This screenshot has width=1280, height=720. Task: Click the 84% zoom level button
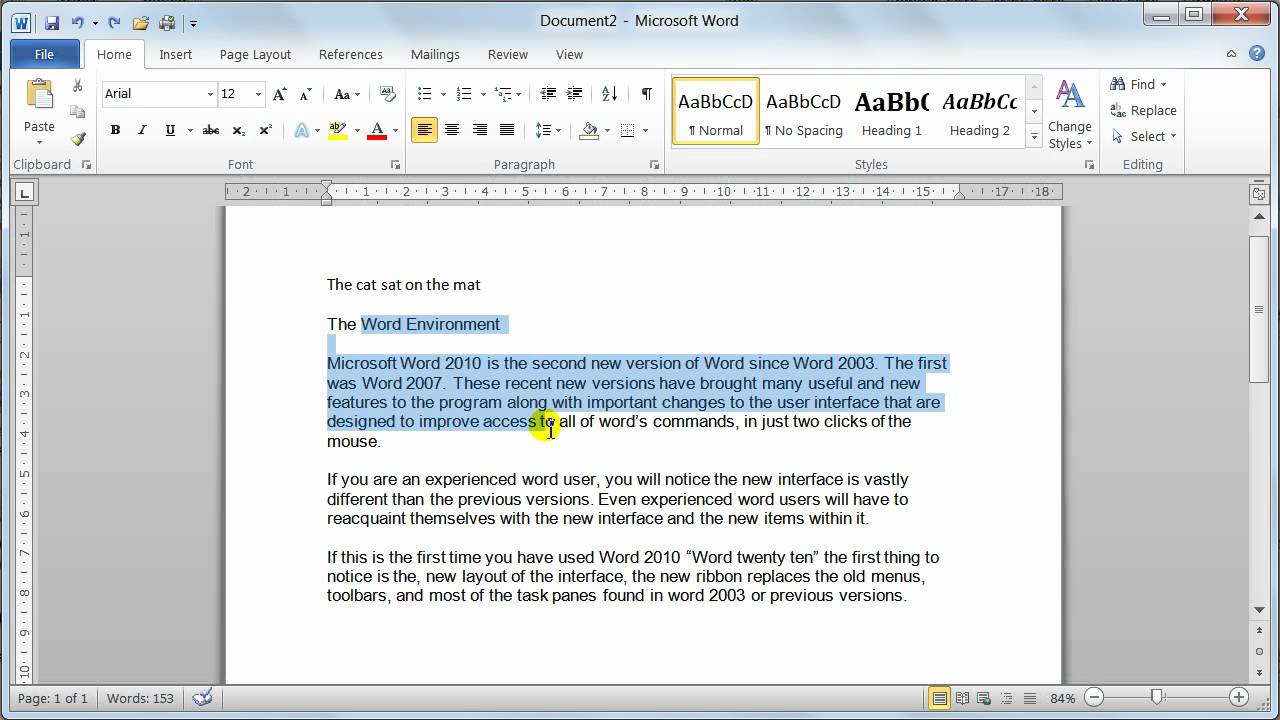click(x=1062, y=698)
